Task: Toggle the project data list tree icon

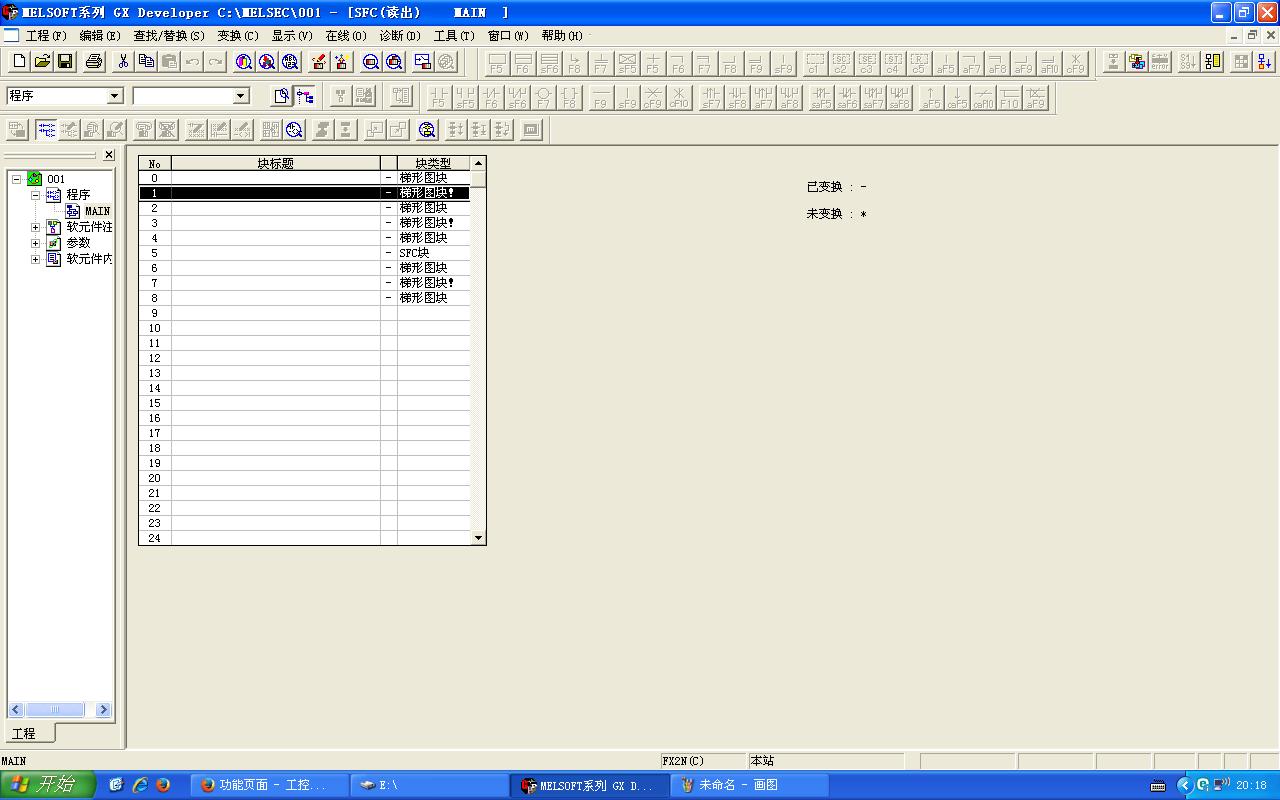Action: (305, 97)
